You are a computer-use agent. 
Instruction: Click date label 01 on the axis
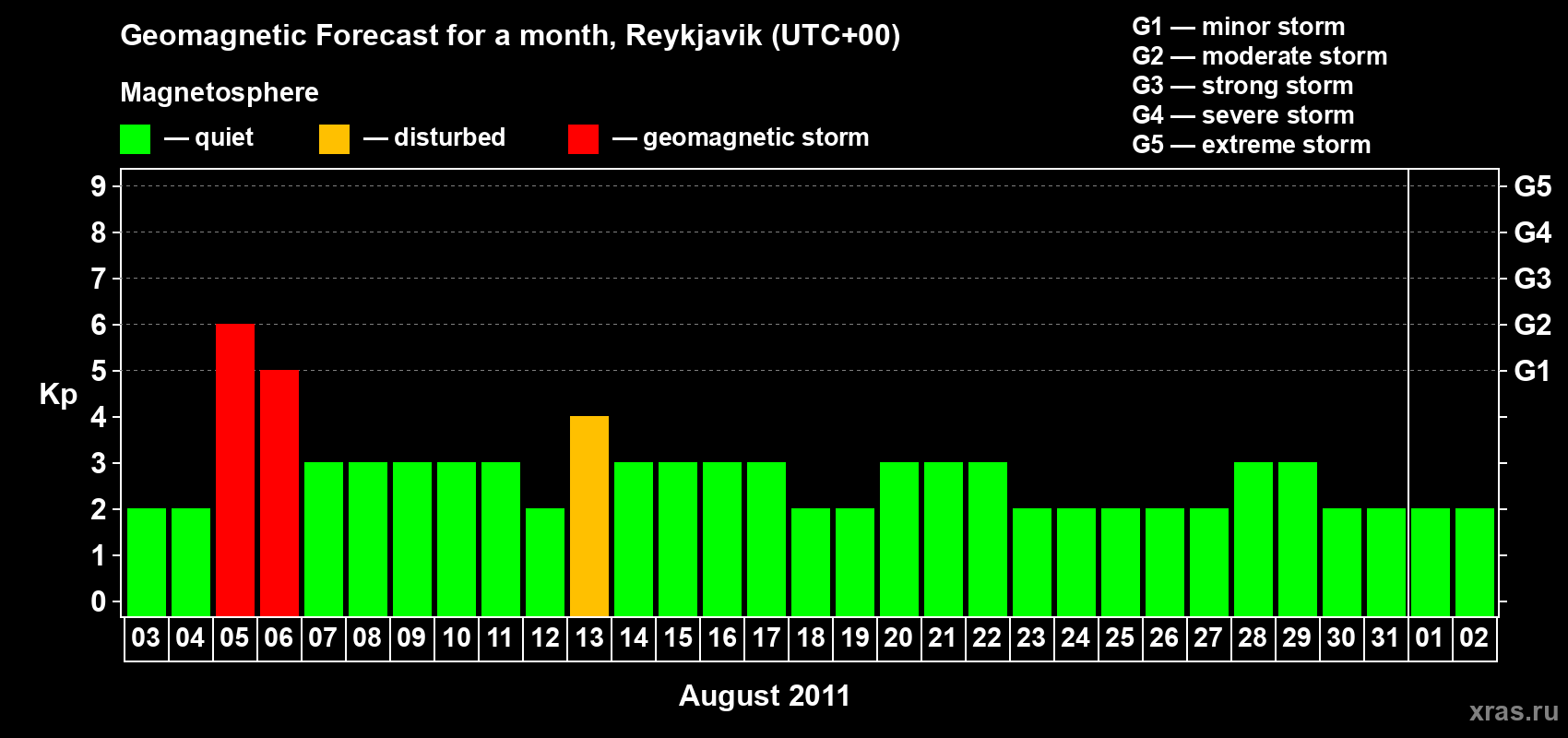[1430, 637]
